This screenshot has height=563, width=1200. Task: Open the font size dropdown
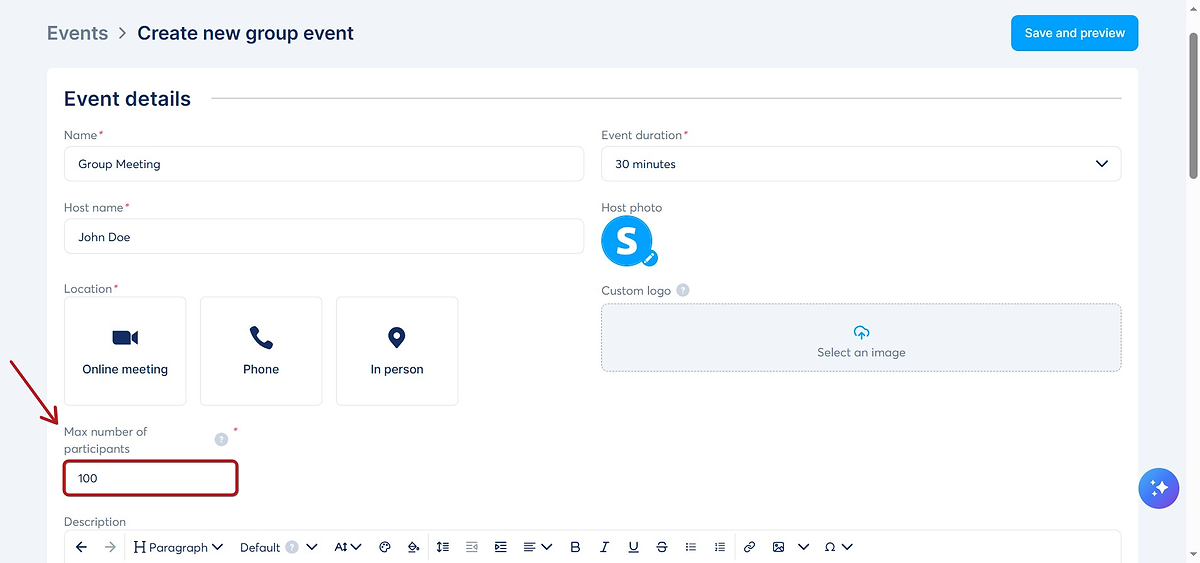tap(348, 547)
